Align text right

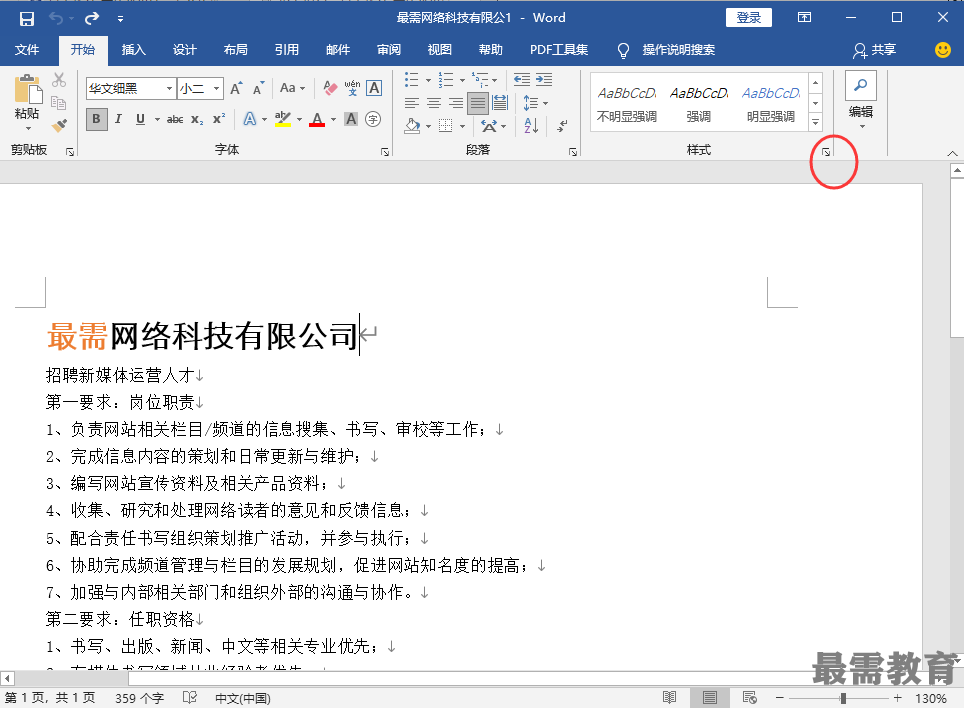click(456, 103)
